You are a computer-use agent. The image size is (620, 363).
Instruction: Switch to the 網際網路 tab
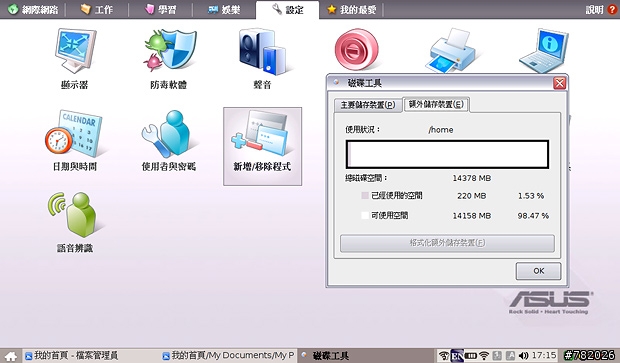pyautogui.click(x=33, y=9)
